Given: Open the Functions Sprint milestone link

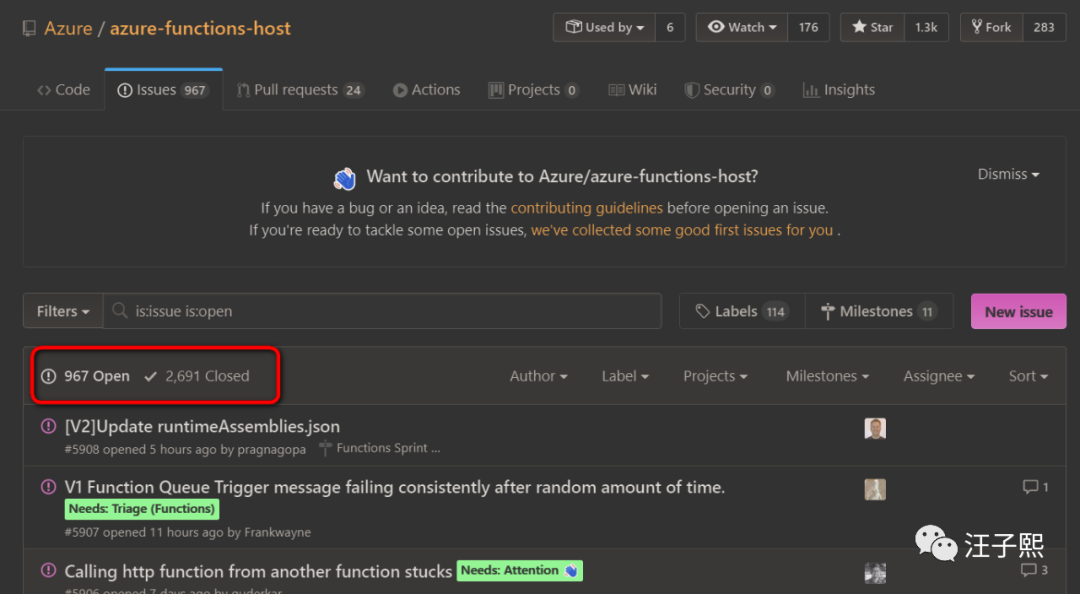Looking at the screenshot, I should coord(380,448).
